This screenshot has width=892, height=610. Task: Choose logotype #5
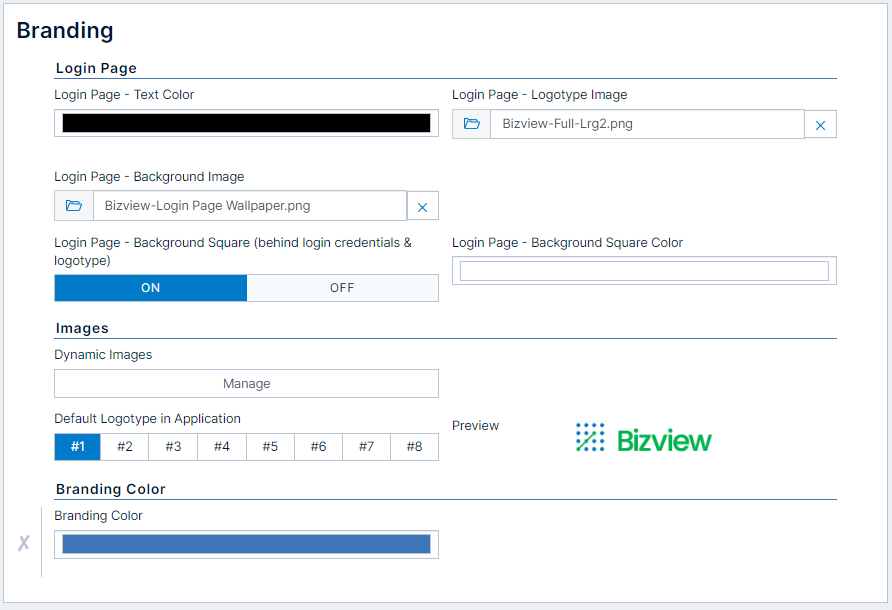point(270,447)
